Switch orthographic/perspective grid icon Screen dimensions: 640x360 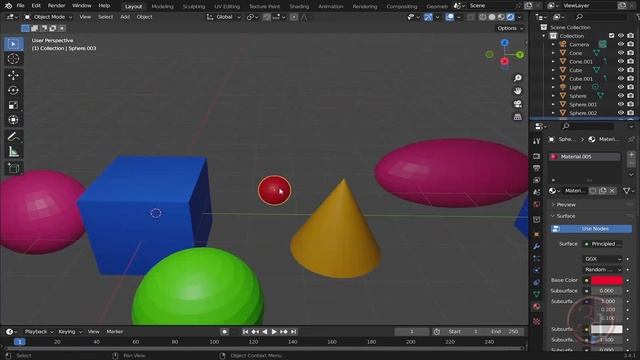coord(518,117)
